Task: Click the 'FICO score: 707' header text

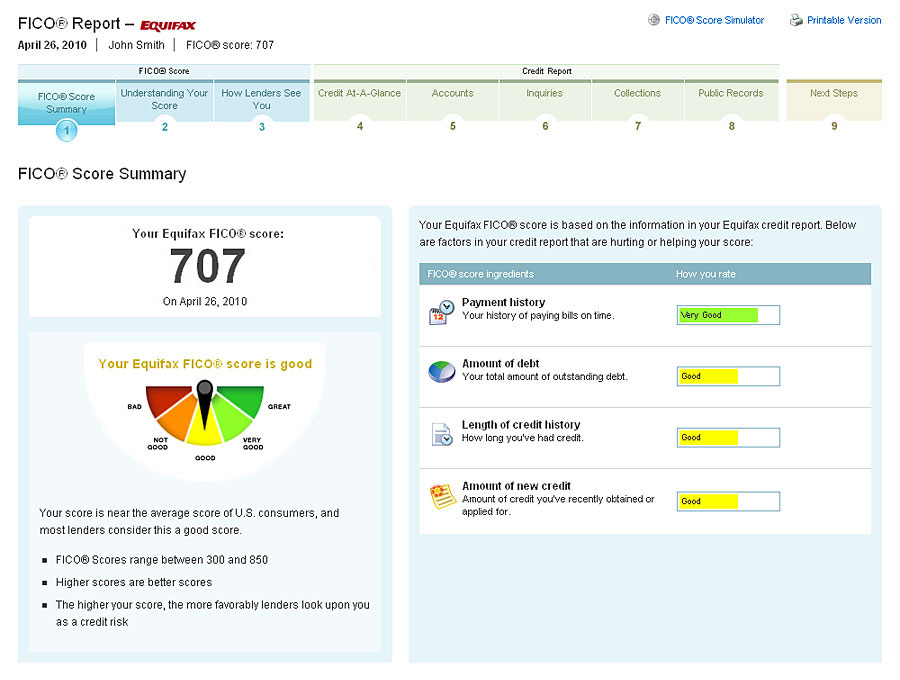Action: click(230, 45)
